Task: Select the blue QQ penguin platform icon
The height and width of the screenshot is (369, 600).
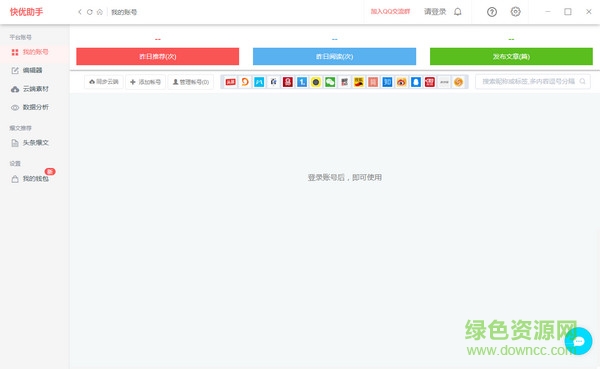Action: 416,82
